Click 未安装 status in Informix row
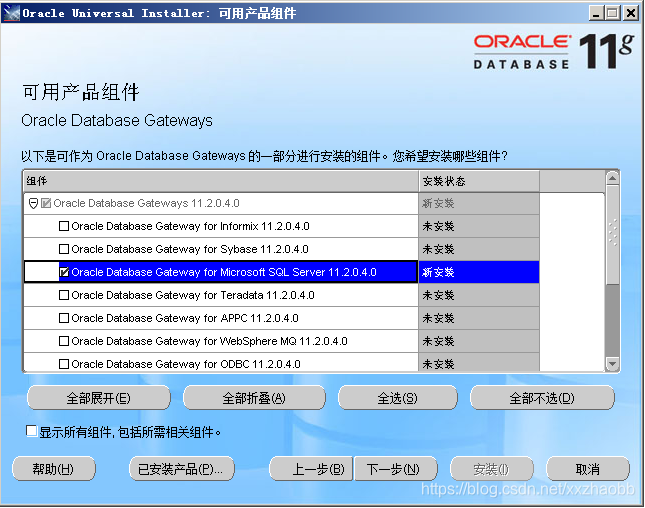 tap(439, 226)
